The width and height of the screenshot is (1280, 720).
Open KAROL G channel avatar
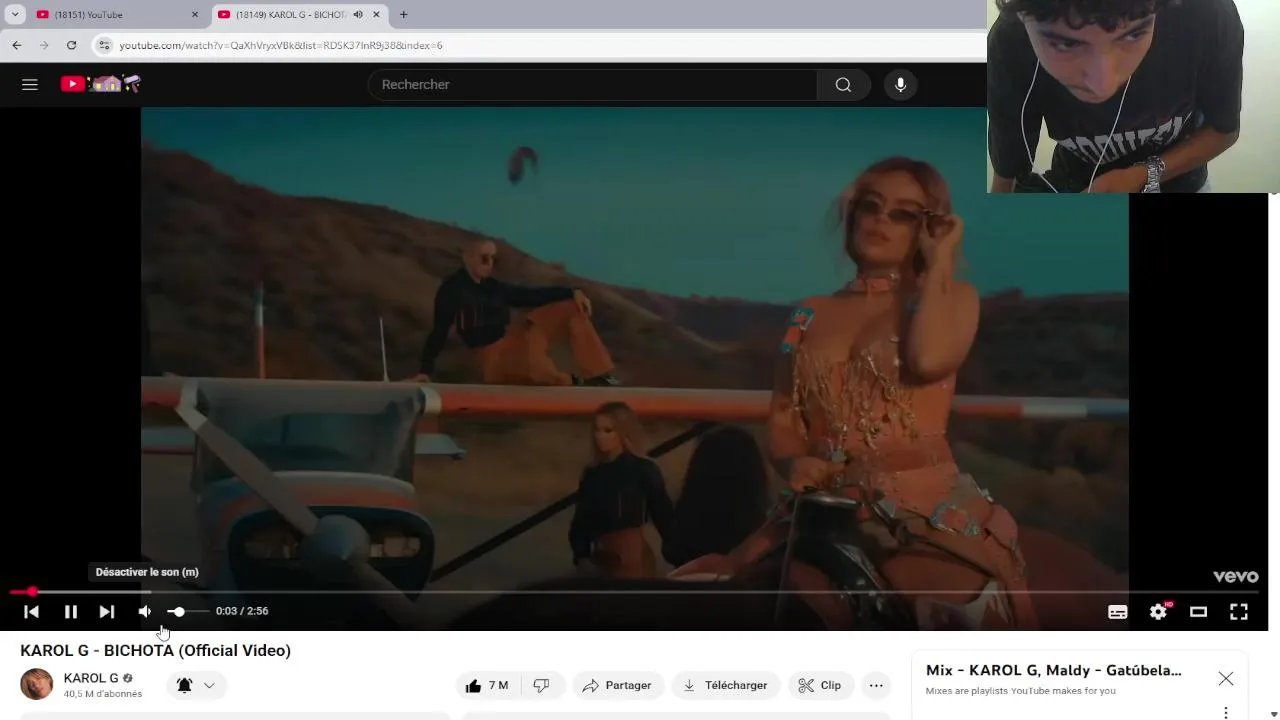tap(36, 685)
